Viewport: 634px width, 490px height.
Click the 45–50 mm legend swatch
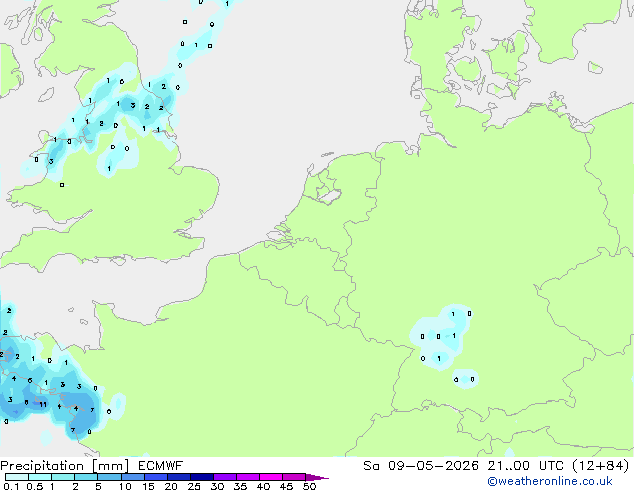tap(294, 477)
